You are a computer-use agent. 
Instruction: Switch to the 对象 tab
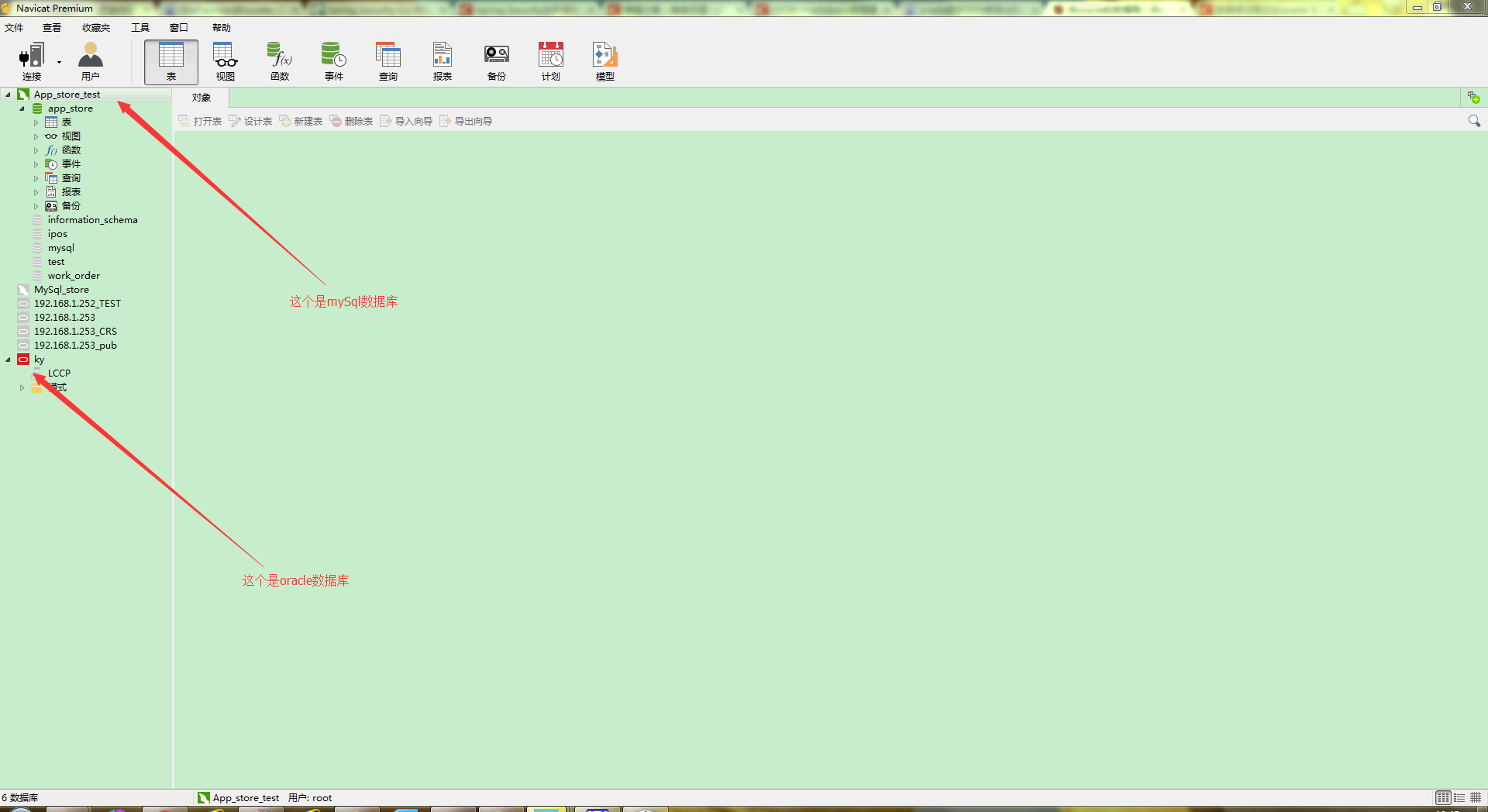pyautogui.click(x=201, y=98)
